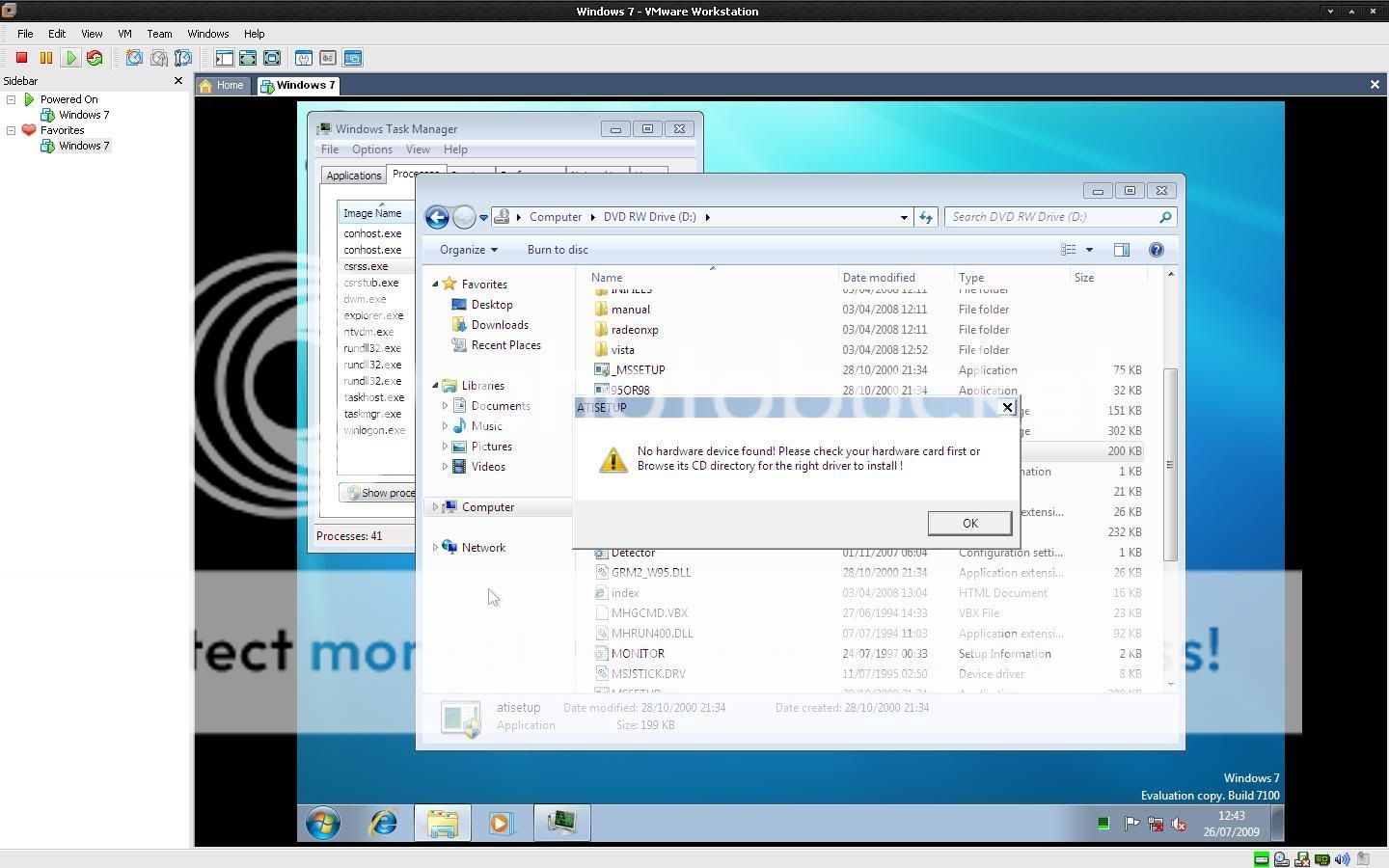Reset the VM with the red-green arrows icon
Viewport: 1389px width, 868px height.
[95, 58]
